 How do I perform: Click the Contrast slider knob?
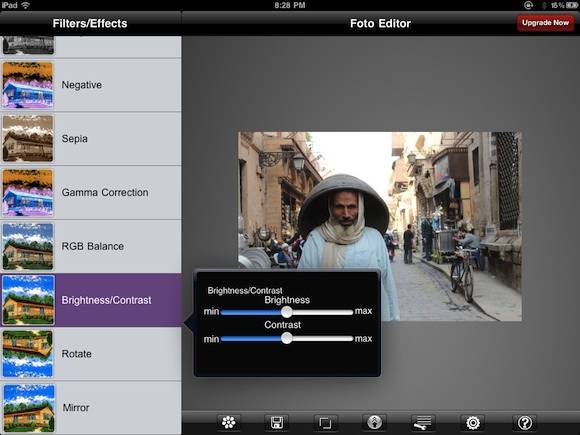[287, 338]
